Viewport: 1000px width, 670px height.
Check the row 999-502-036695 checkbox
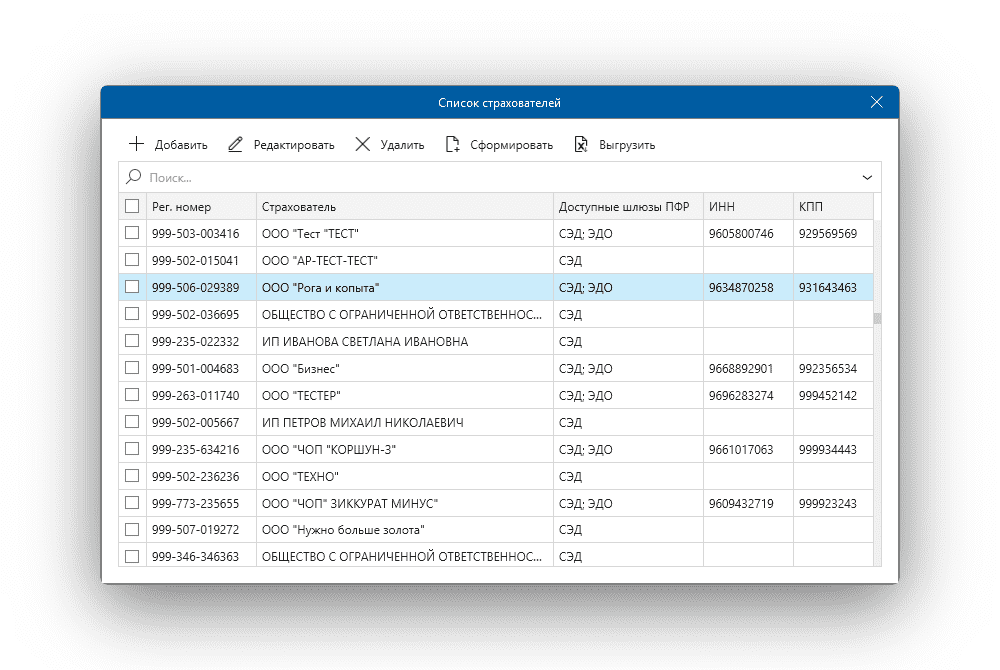click(x=132, y=314)
